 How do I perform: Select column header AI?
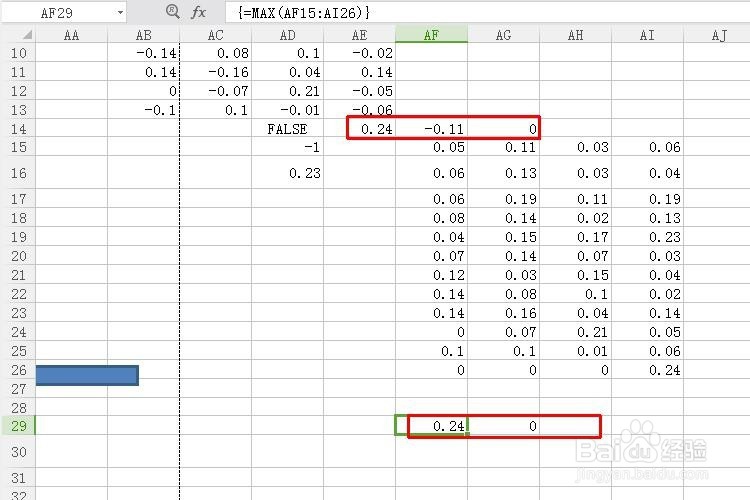(647, 35)
